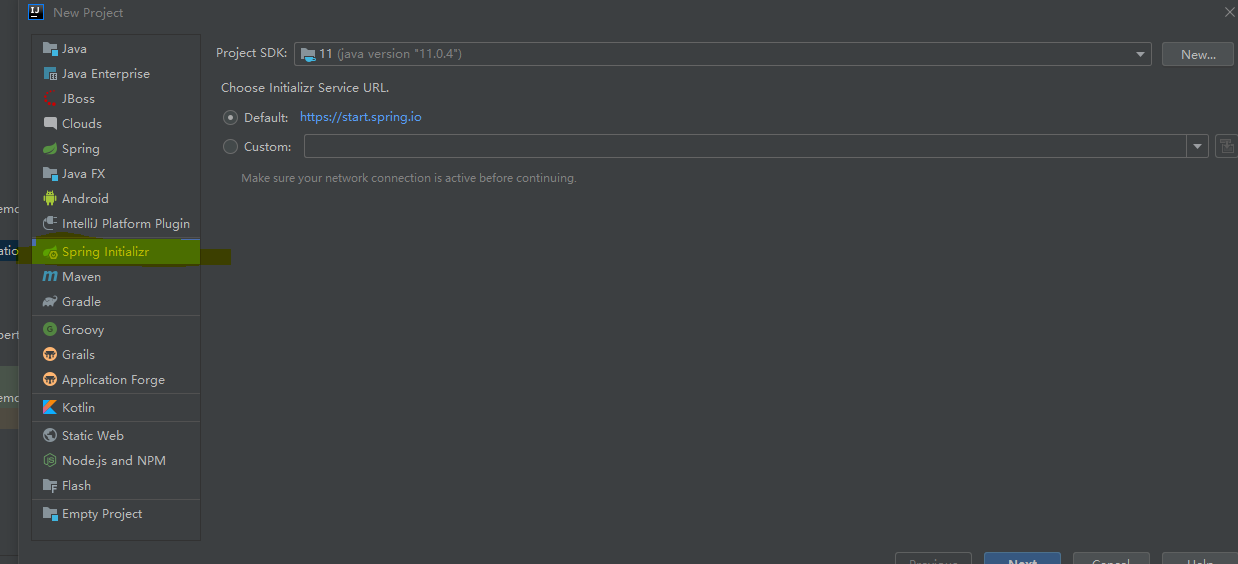Image resolution: width=1238 pixels, height=564 pixels.
Task: Click the Next button
Action: (1022, 558)
